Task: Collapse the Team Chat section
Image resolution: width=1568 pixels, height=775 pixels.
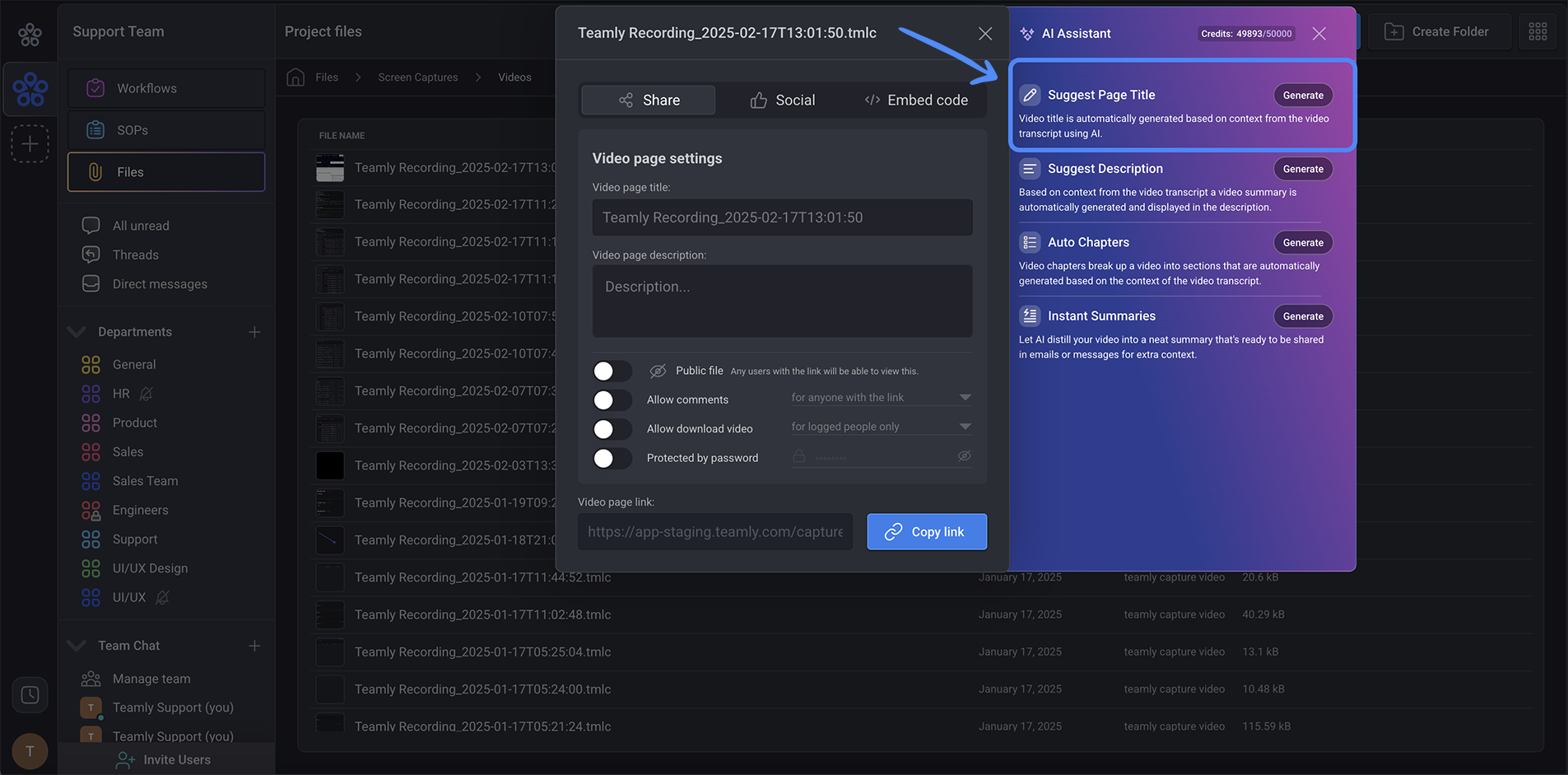Action: coord(77,646)
